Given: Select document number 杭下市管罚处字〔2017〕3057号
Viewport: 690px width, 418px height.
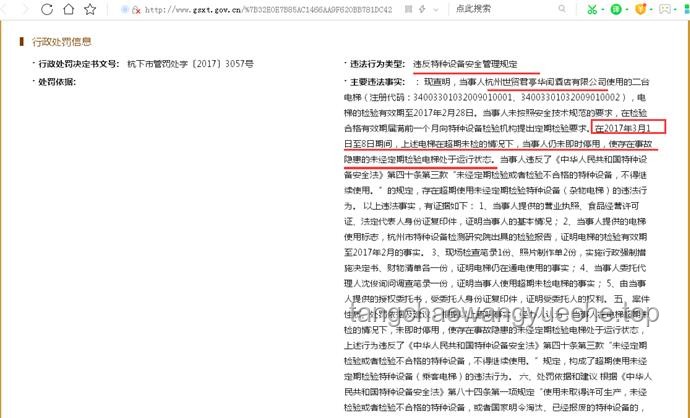Looking at the screenshot, I should (x=190, y=64).
